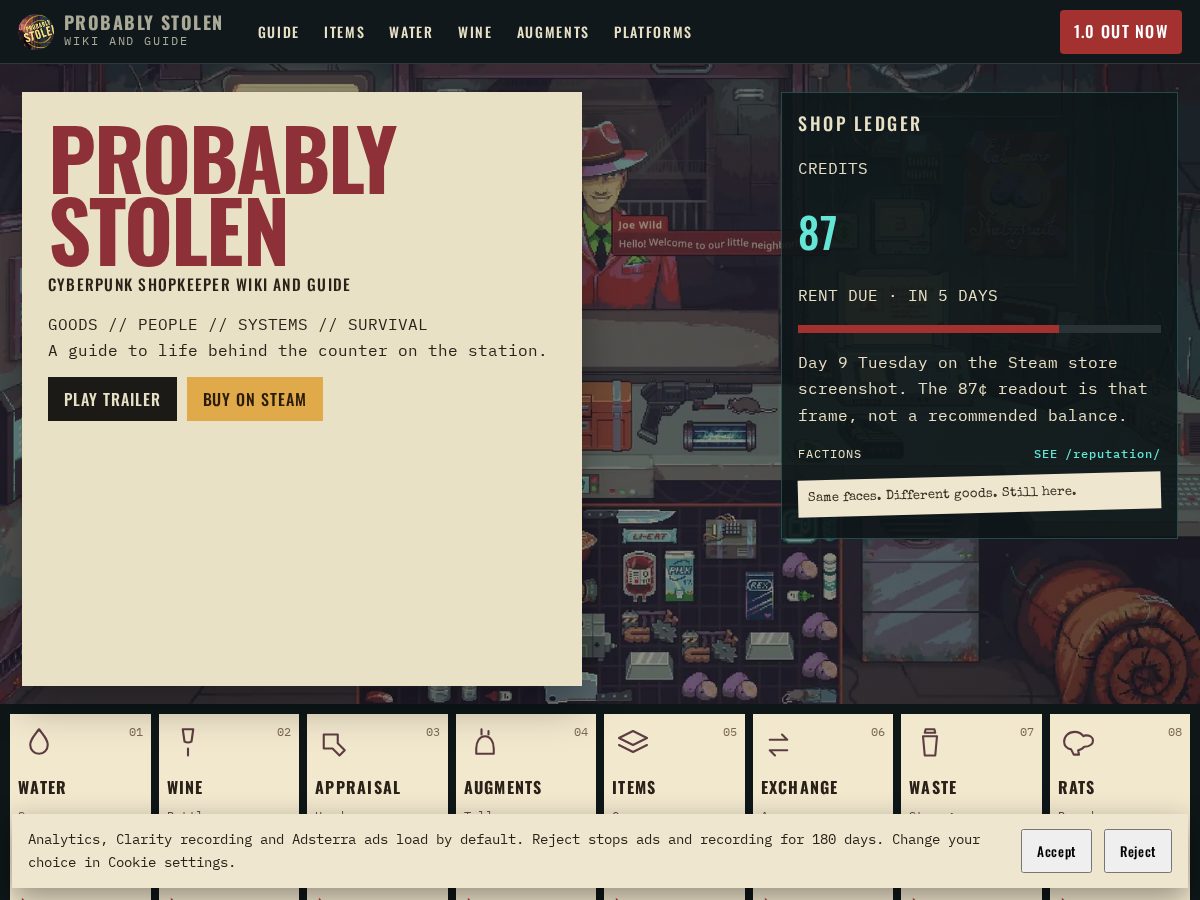1200x900 pixels.
Task: Click the water droplet icon on the Water card
Action: pos(39,742)
